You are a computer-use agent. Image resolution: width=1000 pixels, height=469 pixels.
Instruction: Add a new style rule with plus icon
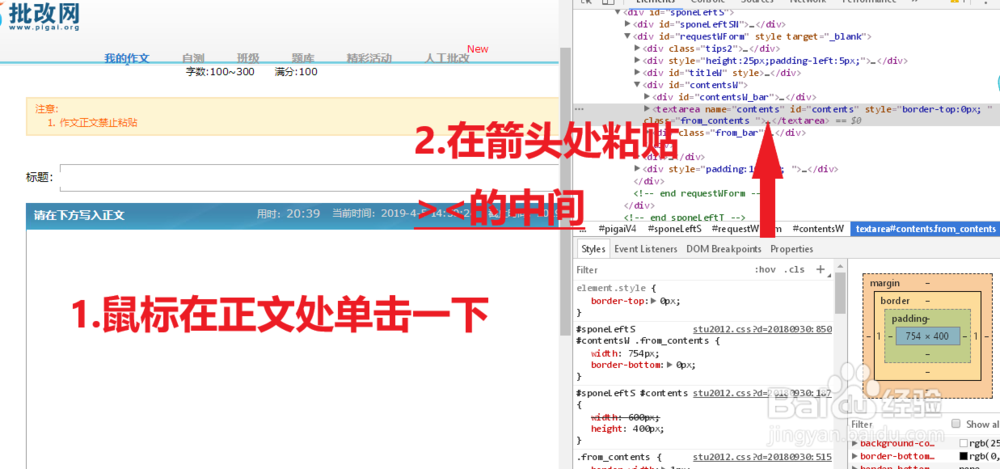pyautogui.click(x=820, y=269)
